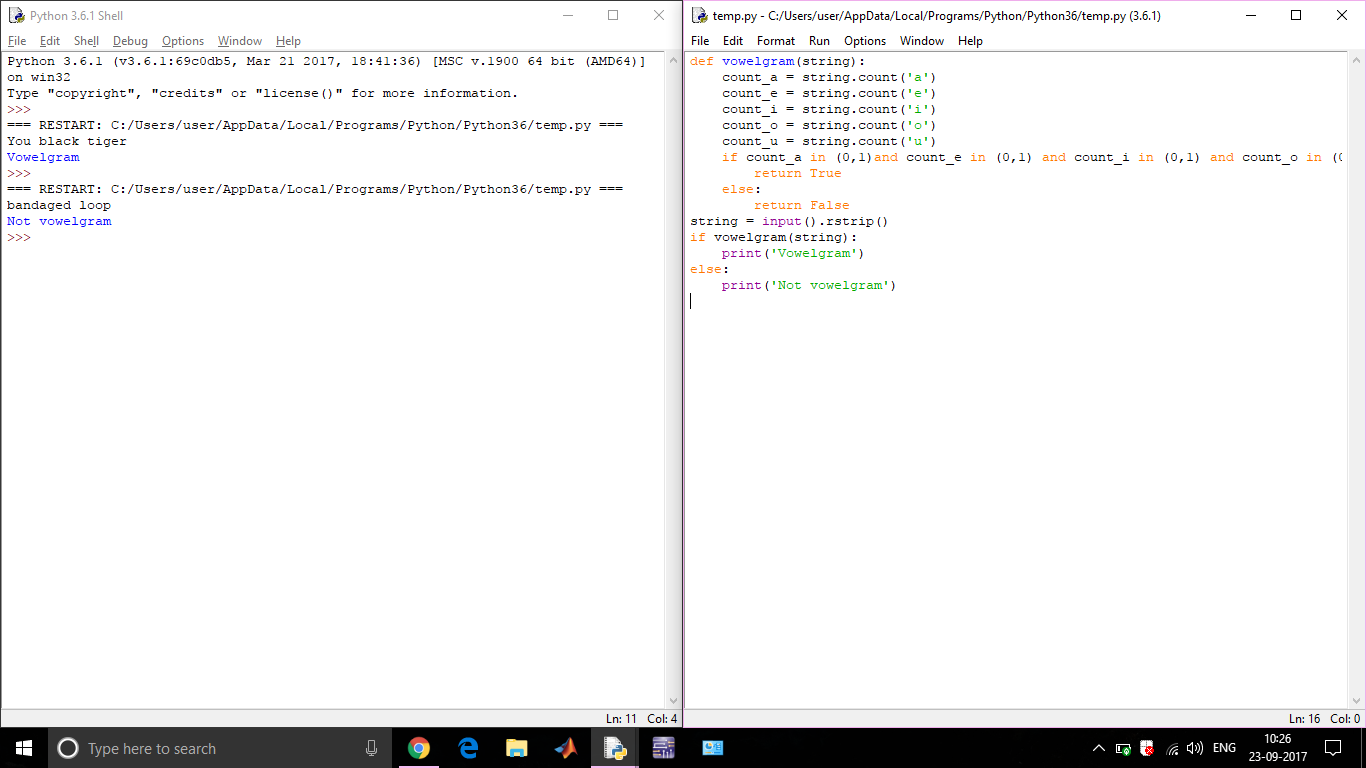The width and height of the screenshot is (1366, 768).
Task: Click count_a = string.count('a') line
Action: pyautogui.click(x=829, y=77)
